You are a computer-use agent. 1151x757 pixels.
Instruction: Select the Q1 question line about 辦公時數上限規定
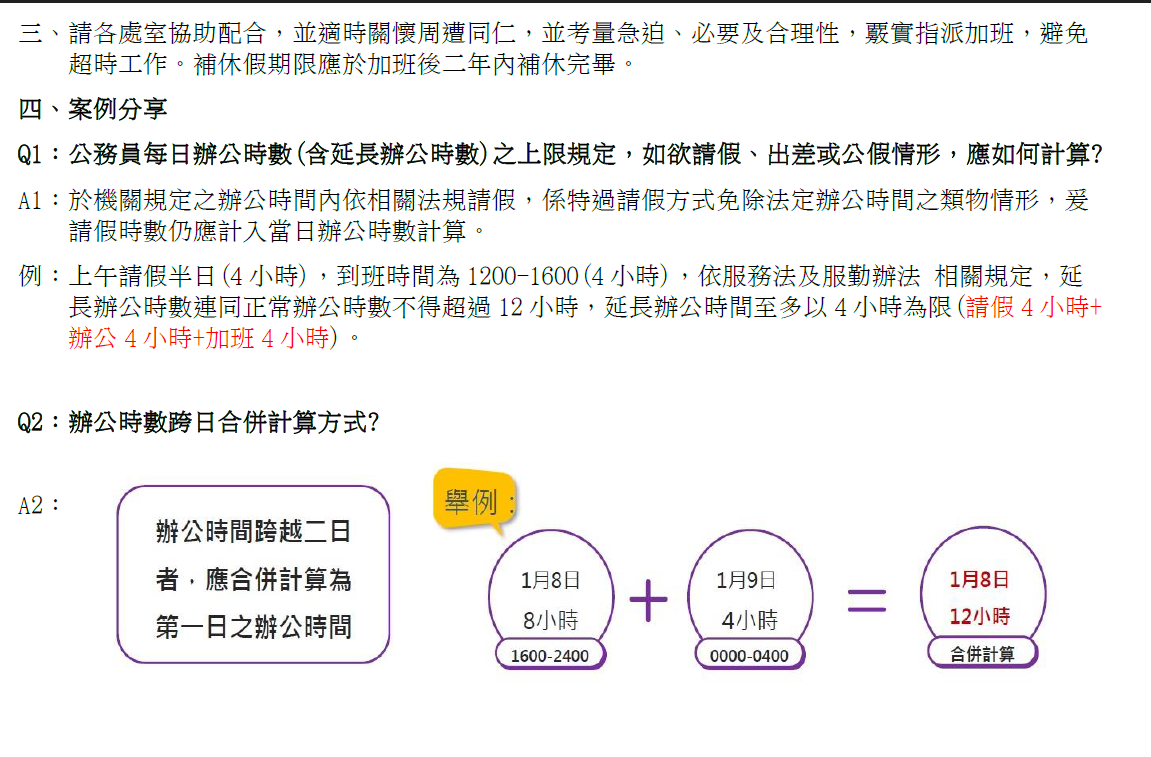click(x=560, y=154)
